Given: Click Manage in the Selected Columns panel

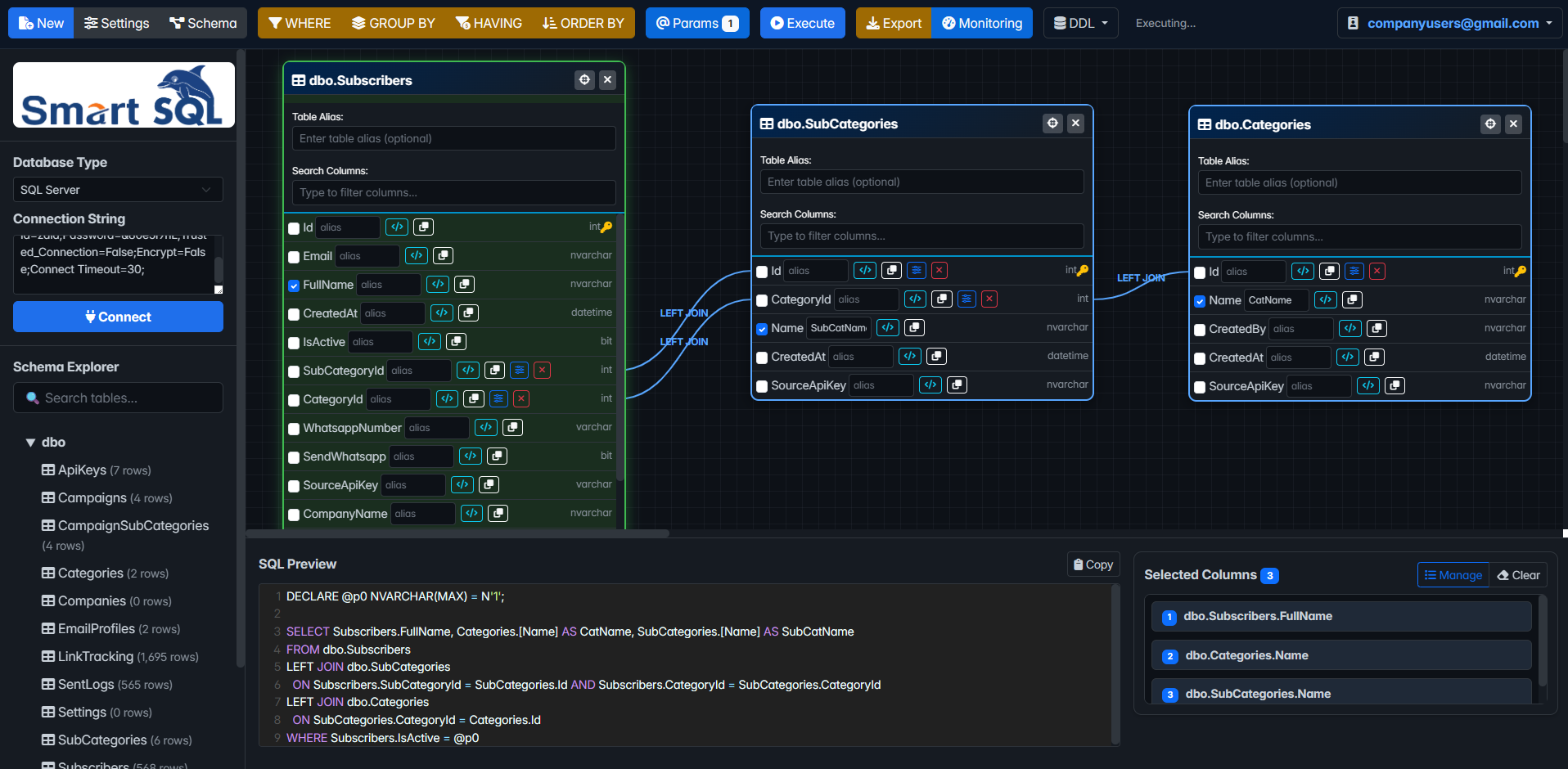Looking at the screenshot, I should point(1453,574).
